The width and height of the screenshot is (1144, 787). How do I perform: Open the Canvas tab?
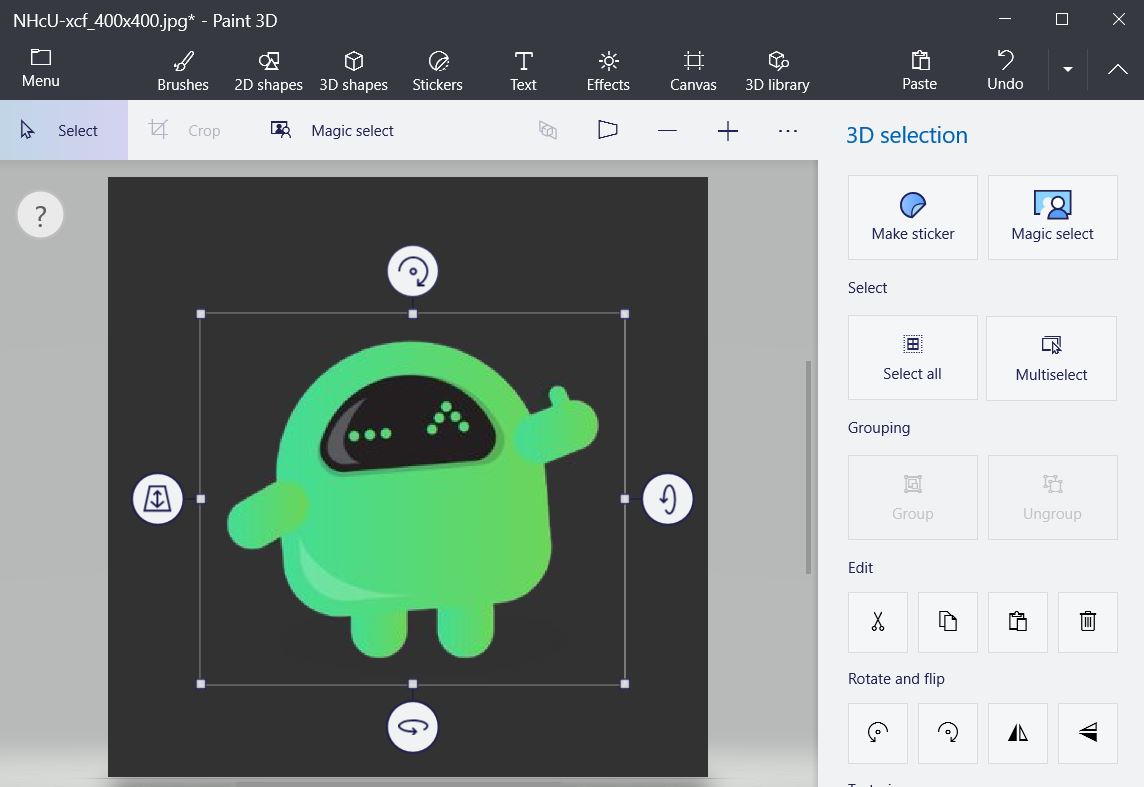coord(693,71)
